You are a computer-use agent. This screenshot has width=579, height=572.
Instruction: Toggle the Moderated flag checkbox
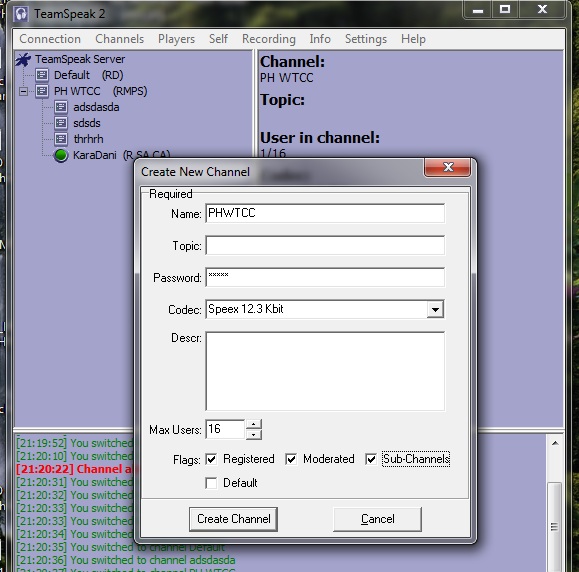coord(291,459)
